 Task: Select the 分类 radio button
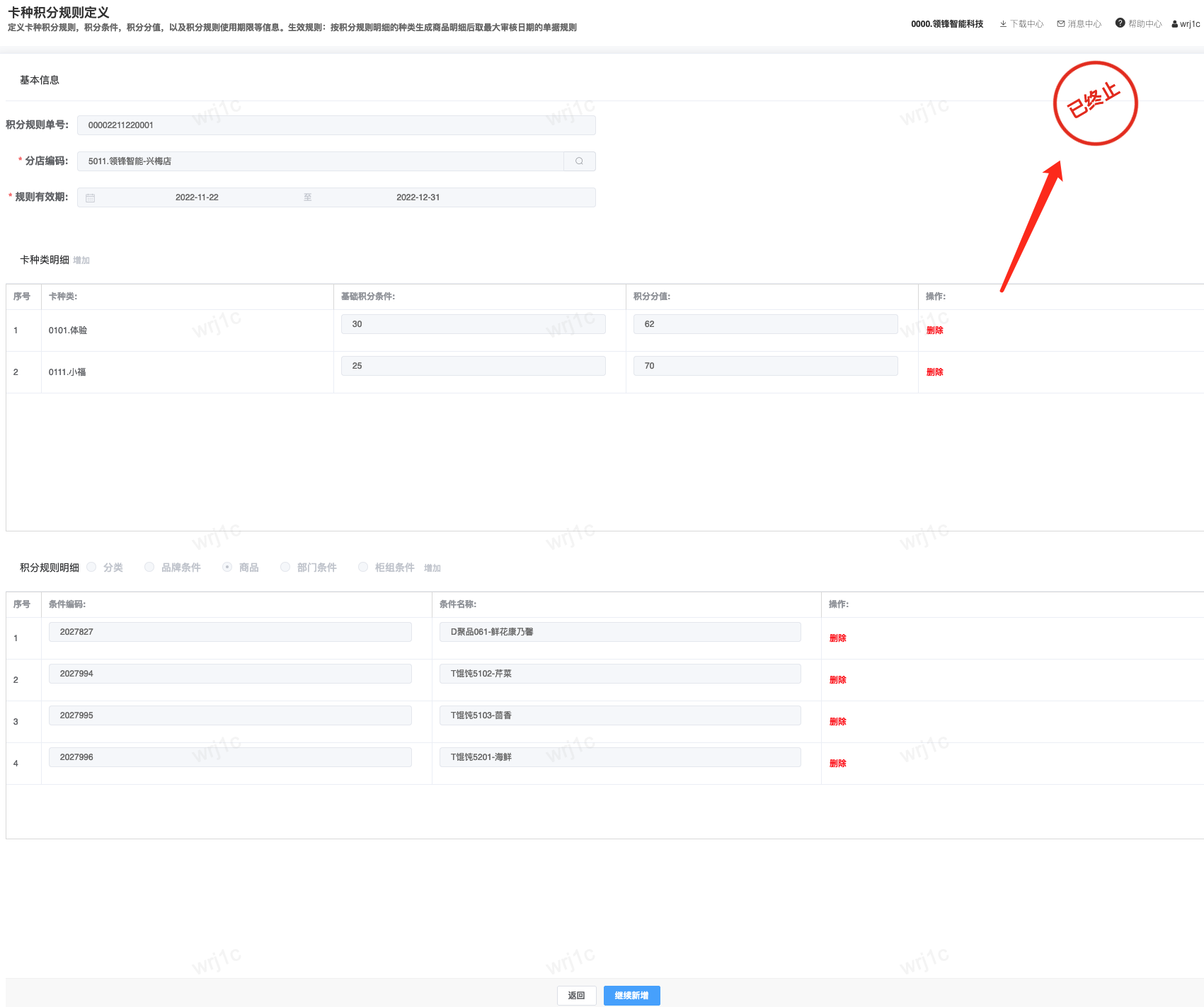(x=91, y=567)
